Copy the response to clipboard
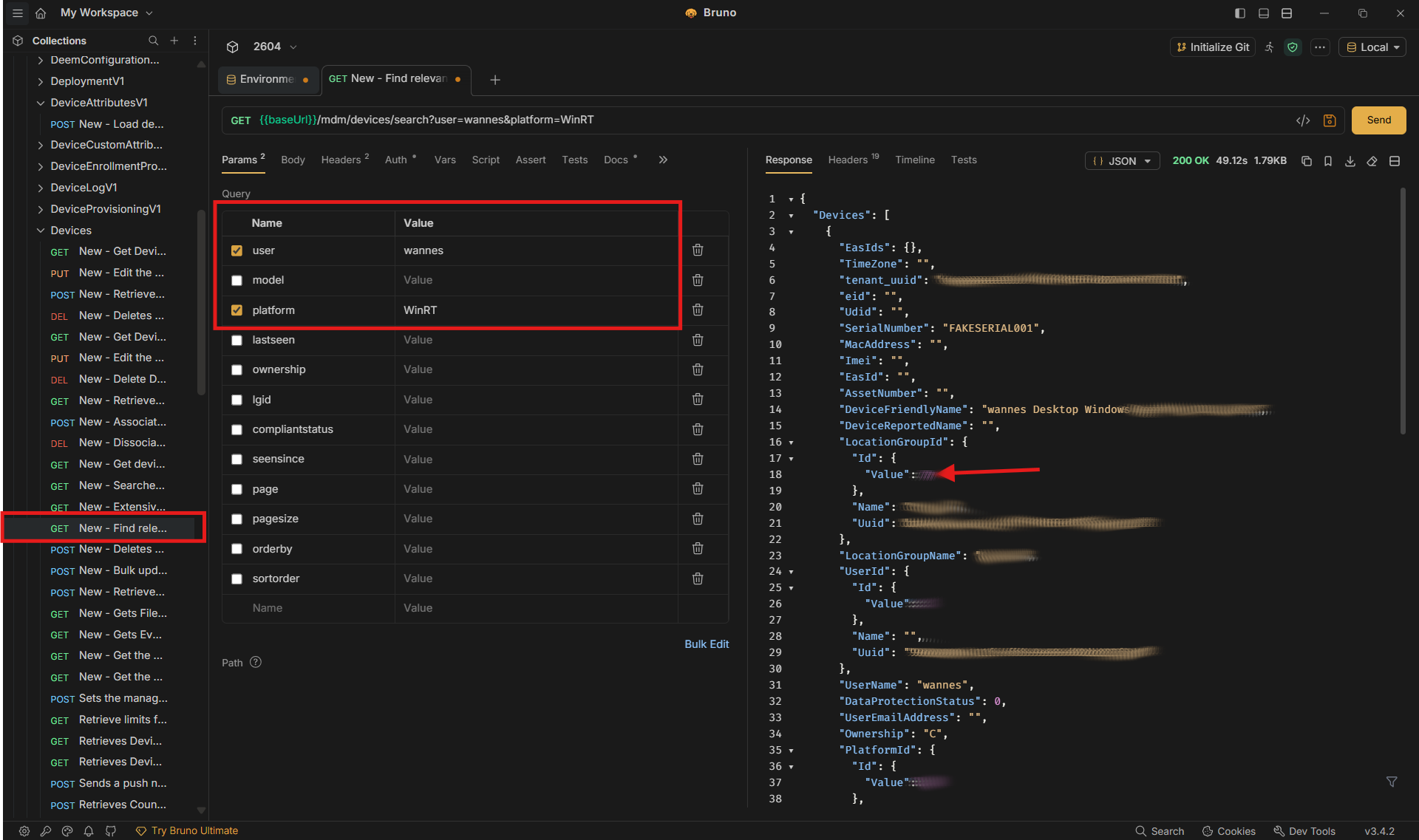 [x=1307, y=161]
